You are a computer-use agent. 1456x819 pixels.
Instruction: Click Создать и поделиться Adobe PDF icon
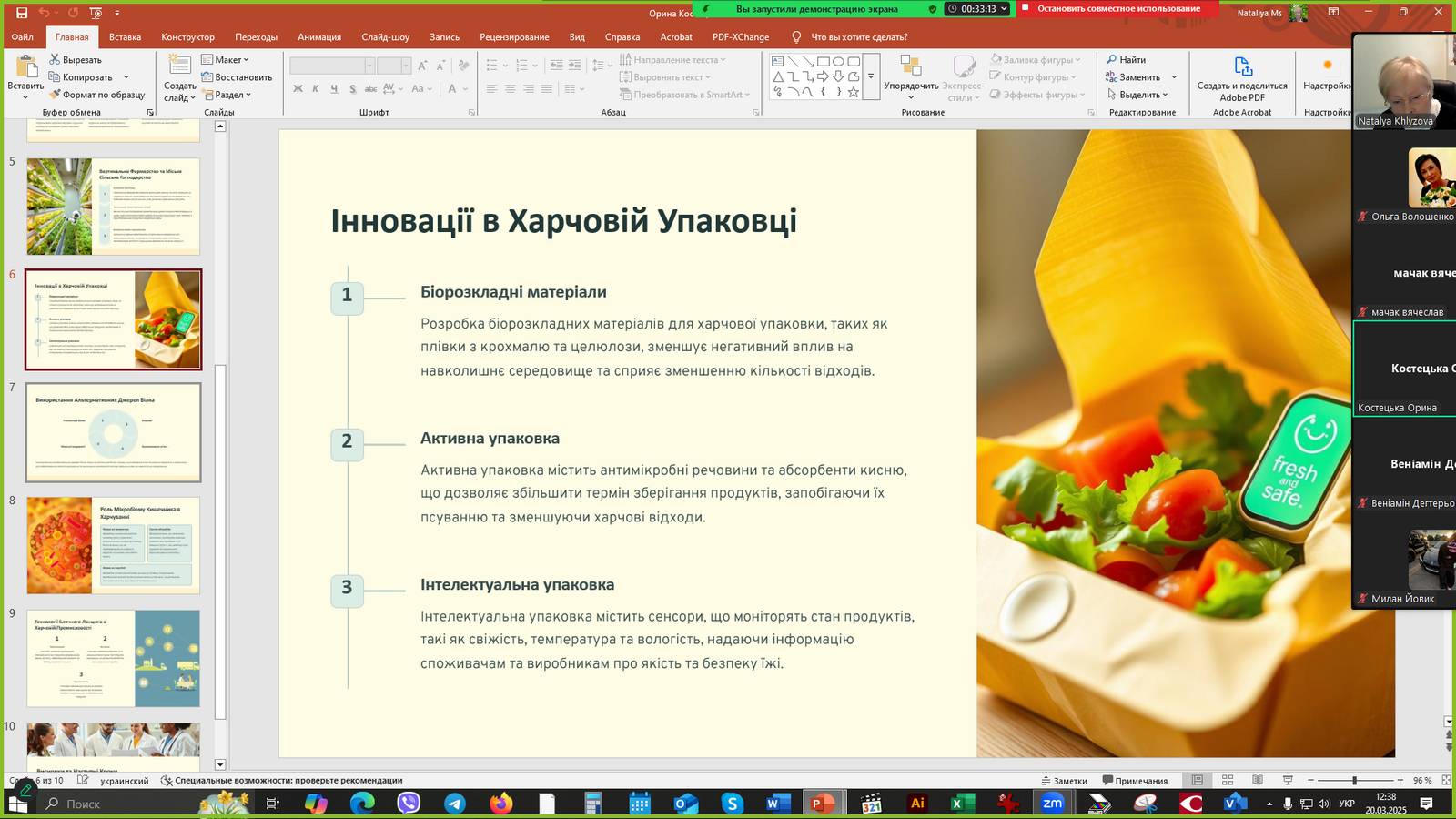click(1243, 66)
